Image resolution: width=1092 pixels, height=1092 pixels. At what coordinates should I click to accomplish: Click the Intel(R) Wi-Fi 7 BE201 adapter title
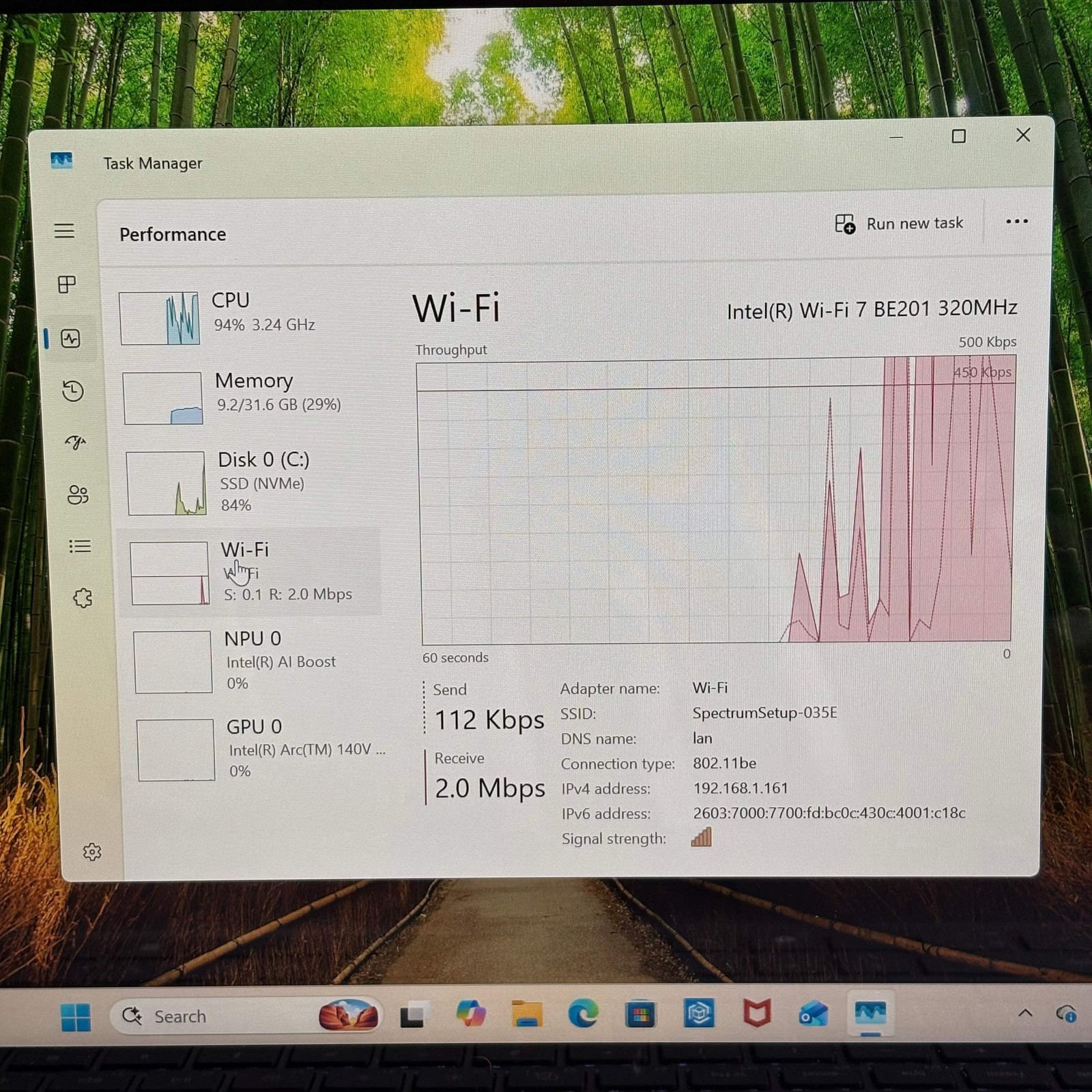click(x=872, y=309)
